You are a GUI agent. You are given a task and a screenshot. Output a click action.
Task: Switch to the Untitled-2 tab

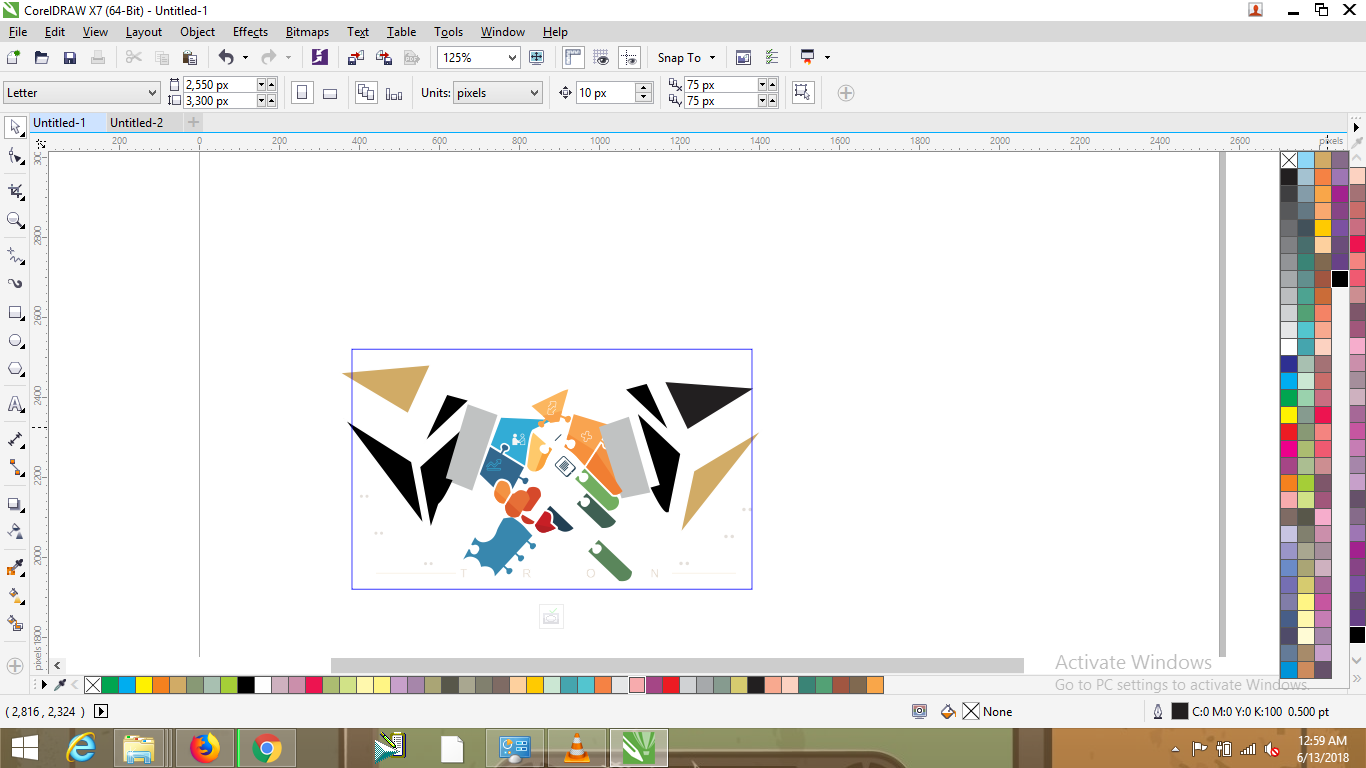(x=139, y=122)
